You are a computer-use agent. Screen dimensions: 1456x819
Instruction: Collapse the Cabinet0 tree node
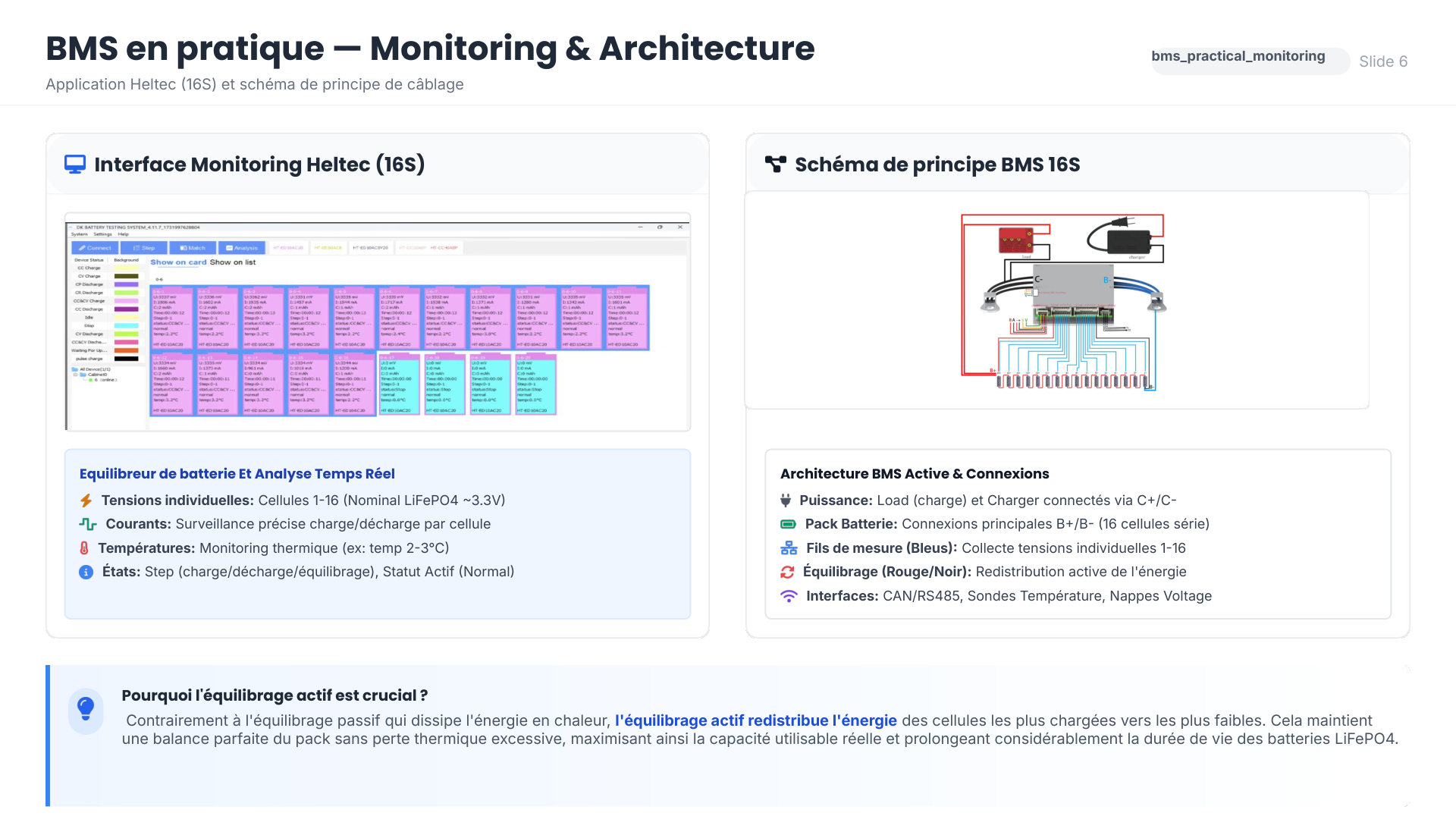(75, 374)
